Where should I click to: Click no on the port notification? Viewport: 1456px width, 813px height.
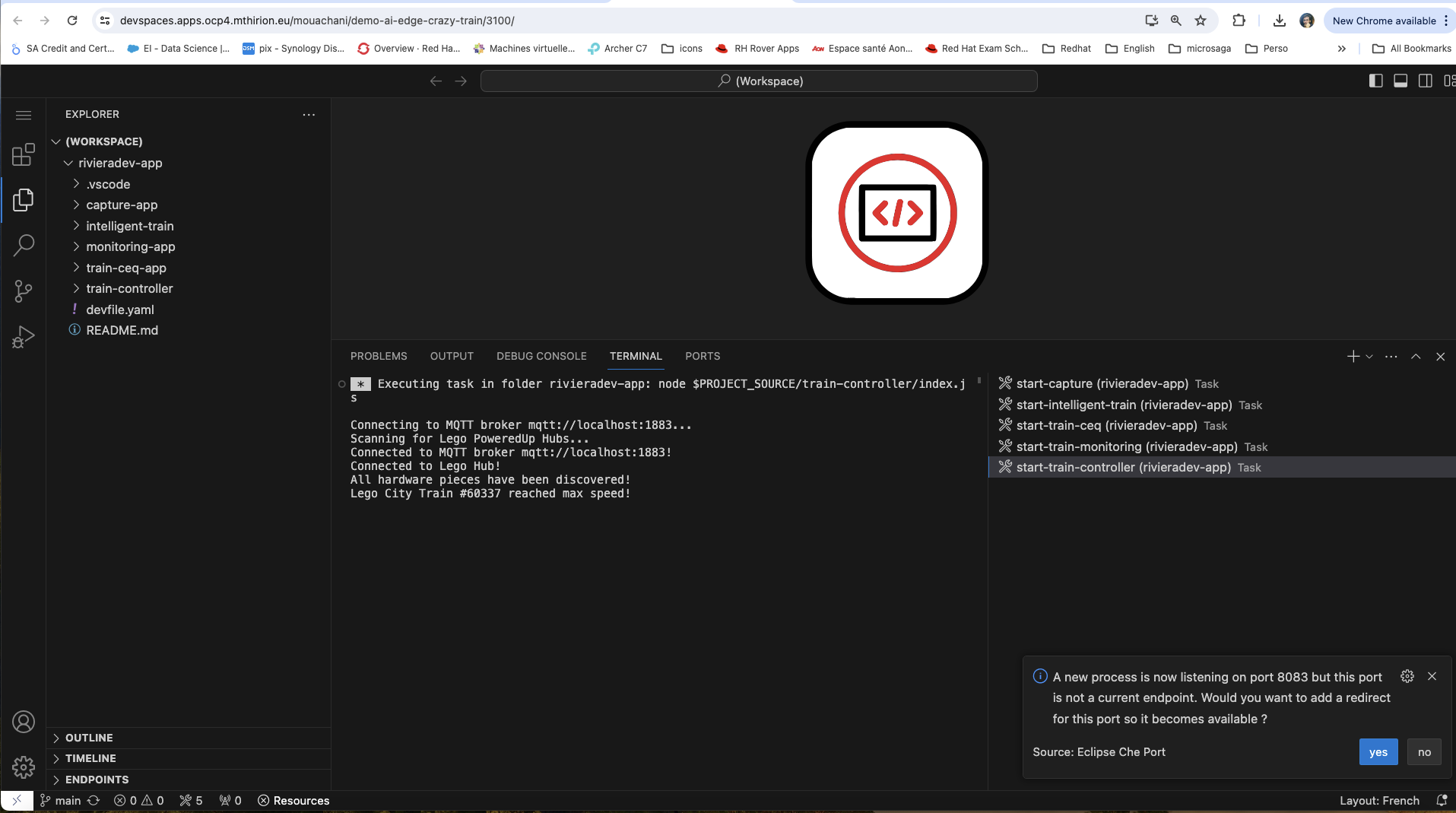(1424, 752)
